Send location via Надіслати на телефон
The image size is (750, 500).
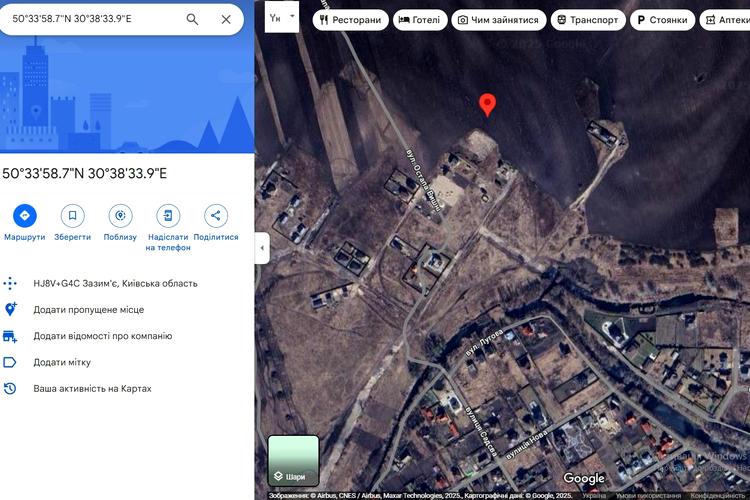coord(168,216)
